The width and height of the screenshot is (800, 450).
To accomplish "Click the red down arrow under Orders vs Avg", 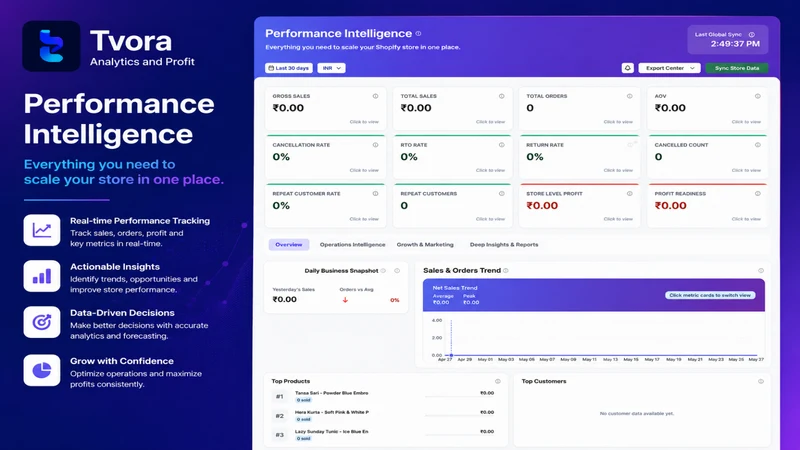I will [345, 300].
